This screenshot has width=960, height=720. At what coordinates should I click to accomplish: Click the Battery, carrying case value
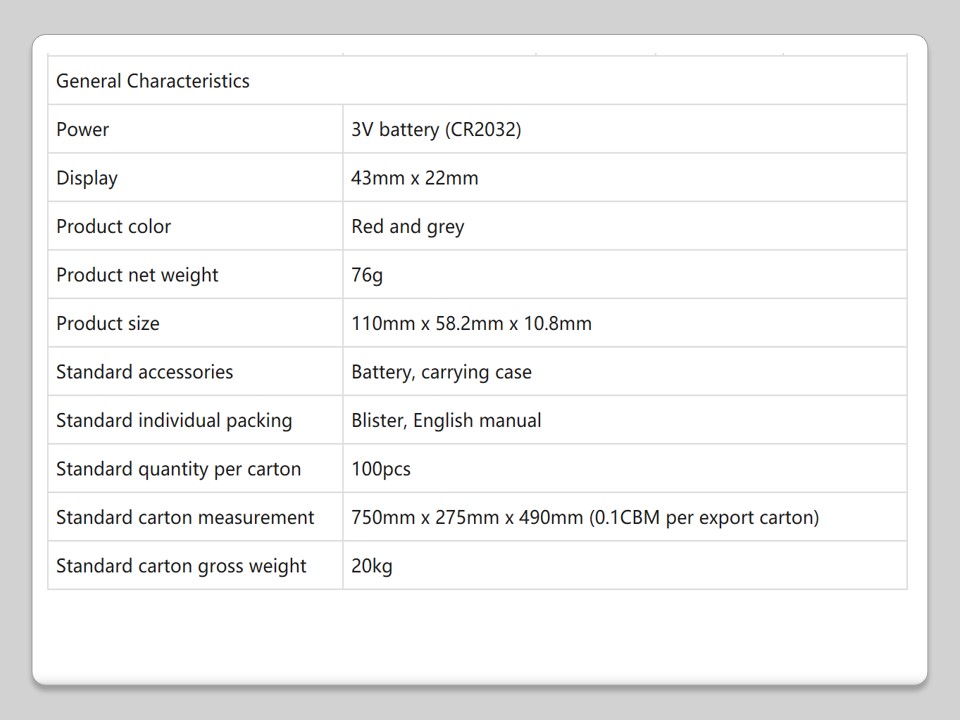click(441, 372)
